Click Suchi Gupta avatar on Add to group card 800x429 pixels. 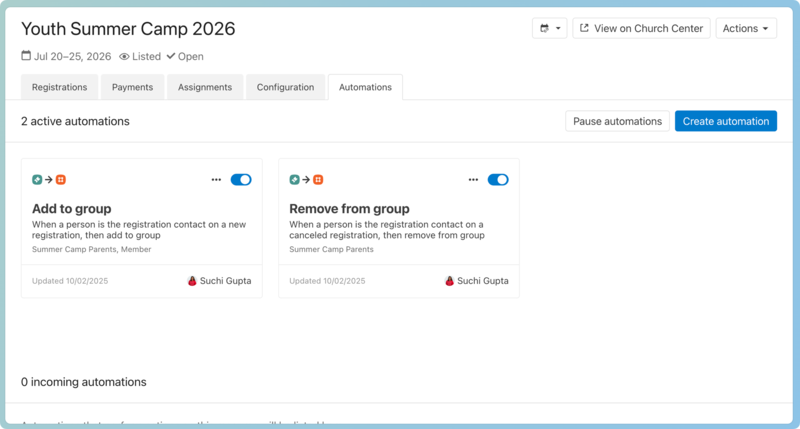192,281
